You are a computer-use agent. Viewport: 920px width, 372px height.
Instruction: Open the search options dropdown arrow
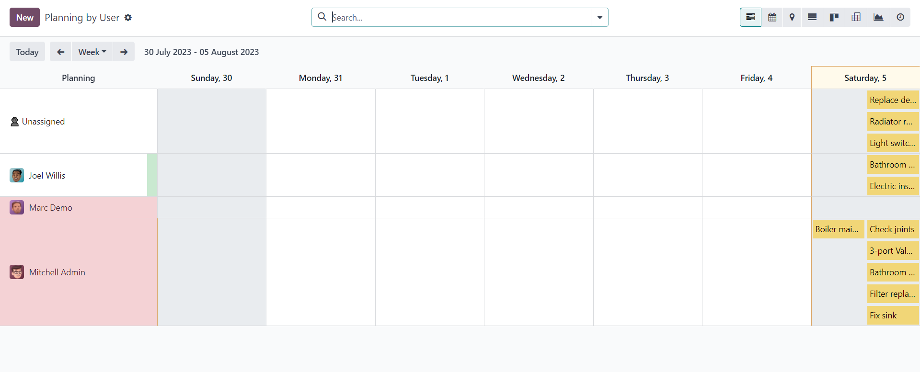(600, 18)
